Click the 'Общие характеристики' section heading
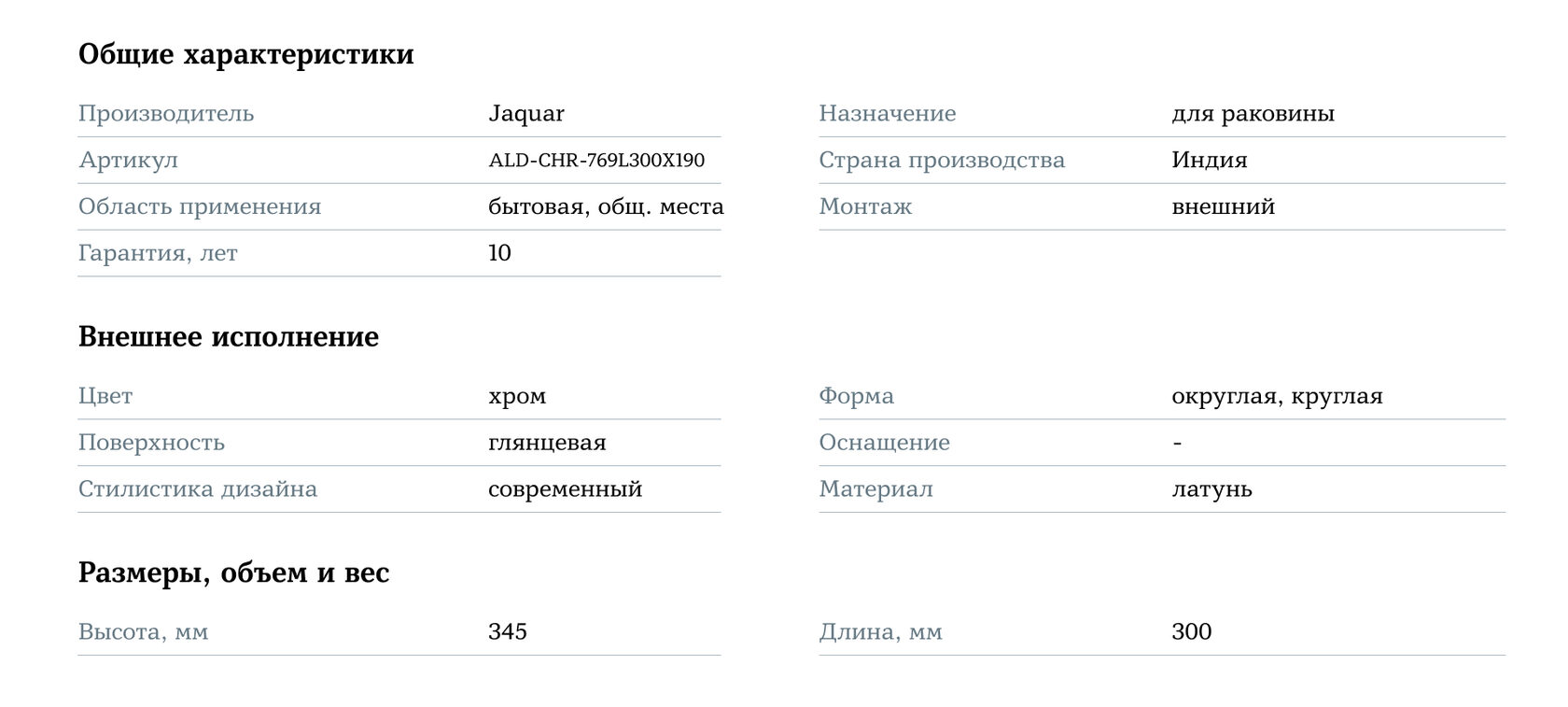 [x=245, y=55]
